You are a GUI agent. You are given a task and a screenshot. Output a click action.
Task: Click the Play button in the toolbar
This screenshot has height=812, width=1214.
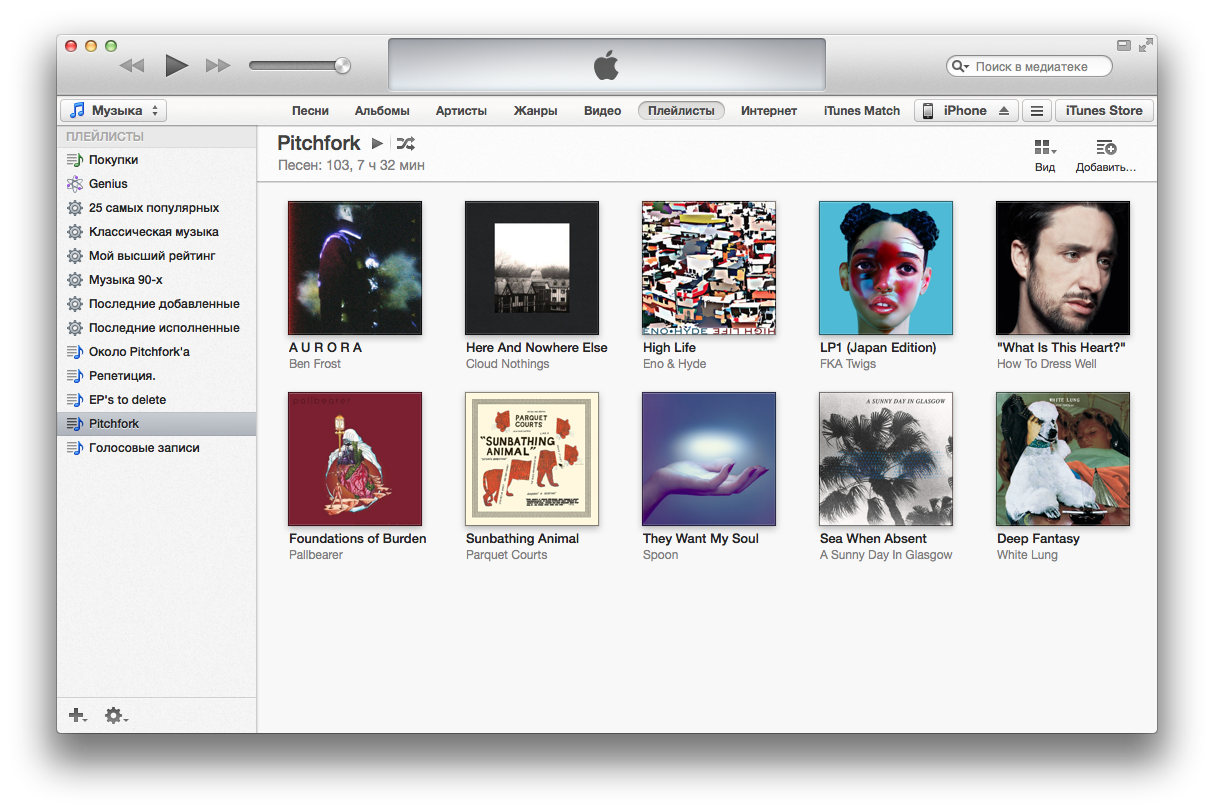pyautogui.click(x=177, y=66)
